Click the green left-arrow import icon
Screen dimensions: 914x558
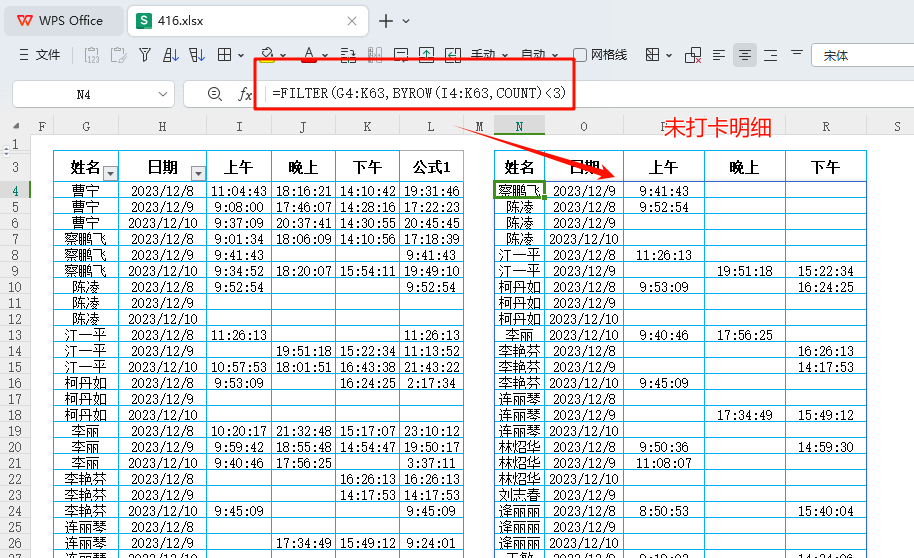point(453,55)
